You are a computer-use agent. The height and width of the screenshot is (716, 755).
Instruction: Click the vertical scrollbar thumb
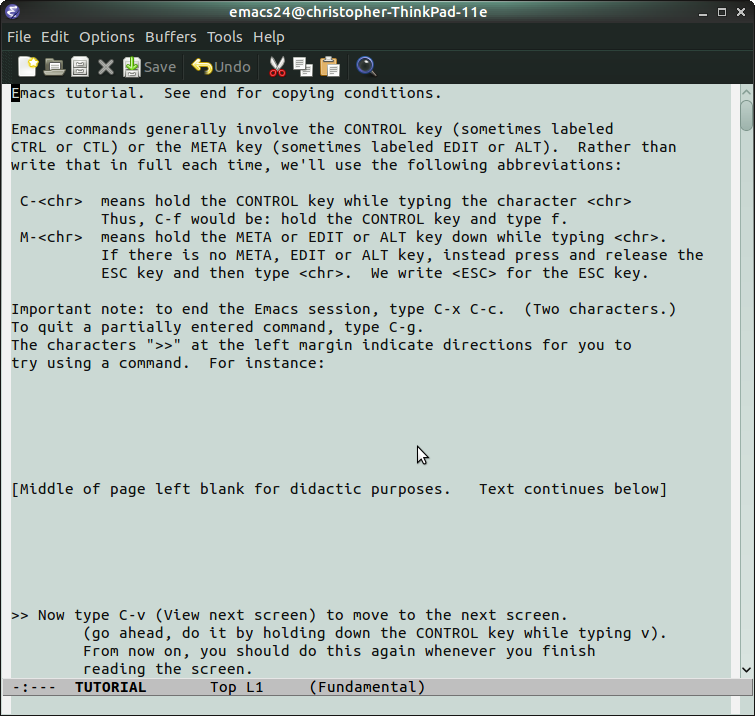746,116
